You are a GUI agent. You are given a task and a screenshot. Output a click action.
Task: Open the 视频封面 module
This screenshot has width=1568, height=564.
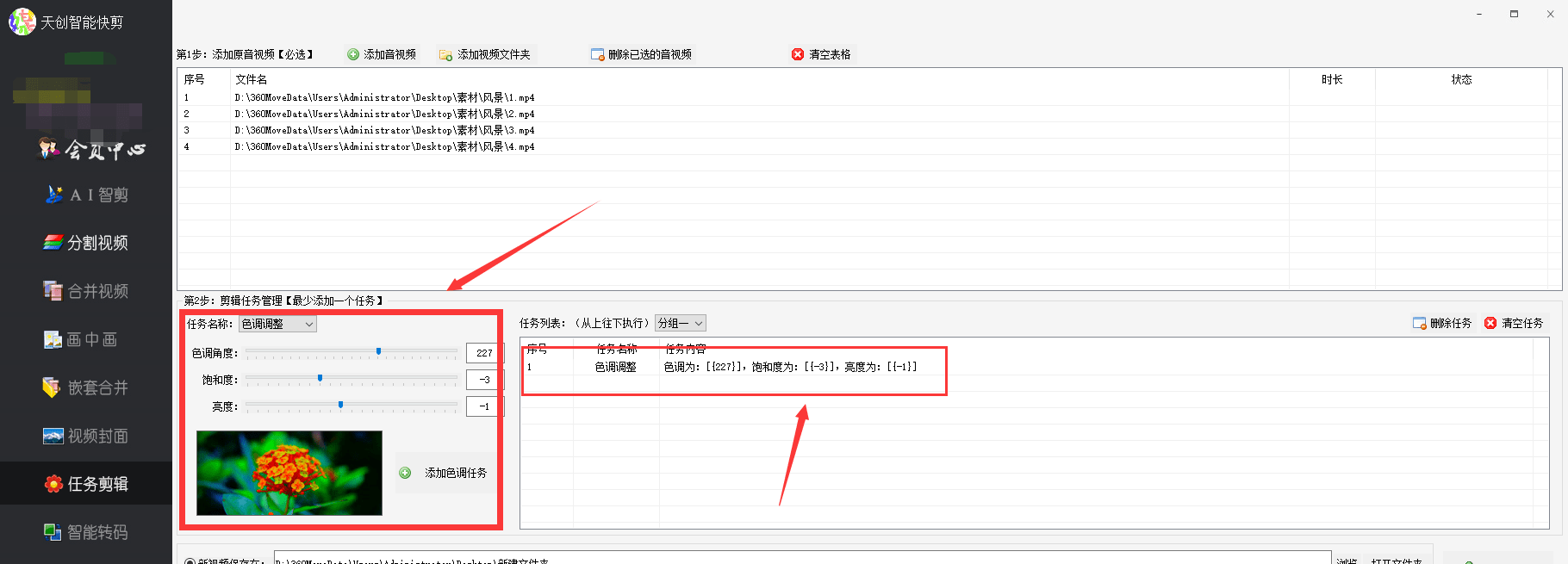tap(86, 436)
